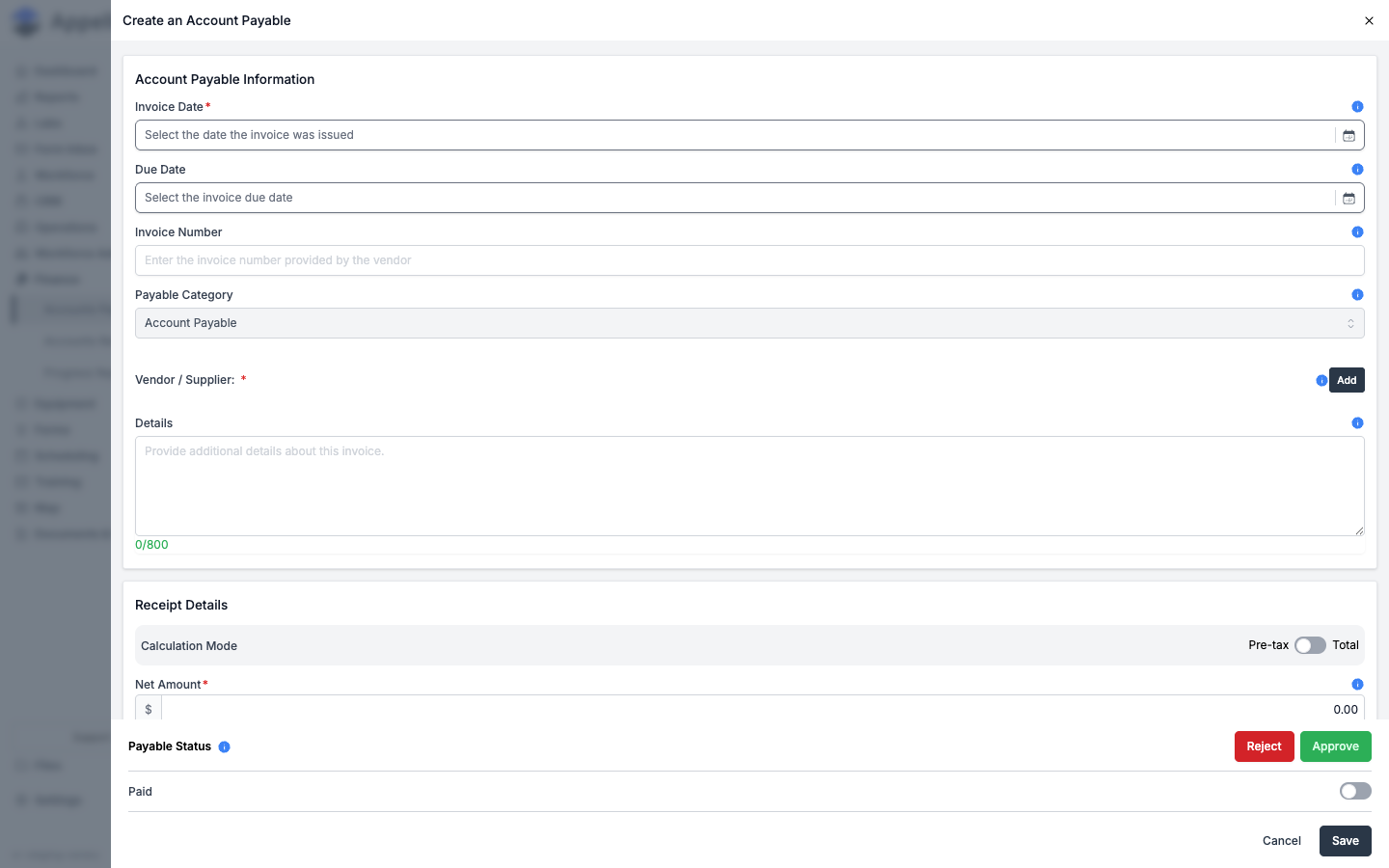Approve the payable
1389x868 pixels.
click(1335, 746)
